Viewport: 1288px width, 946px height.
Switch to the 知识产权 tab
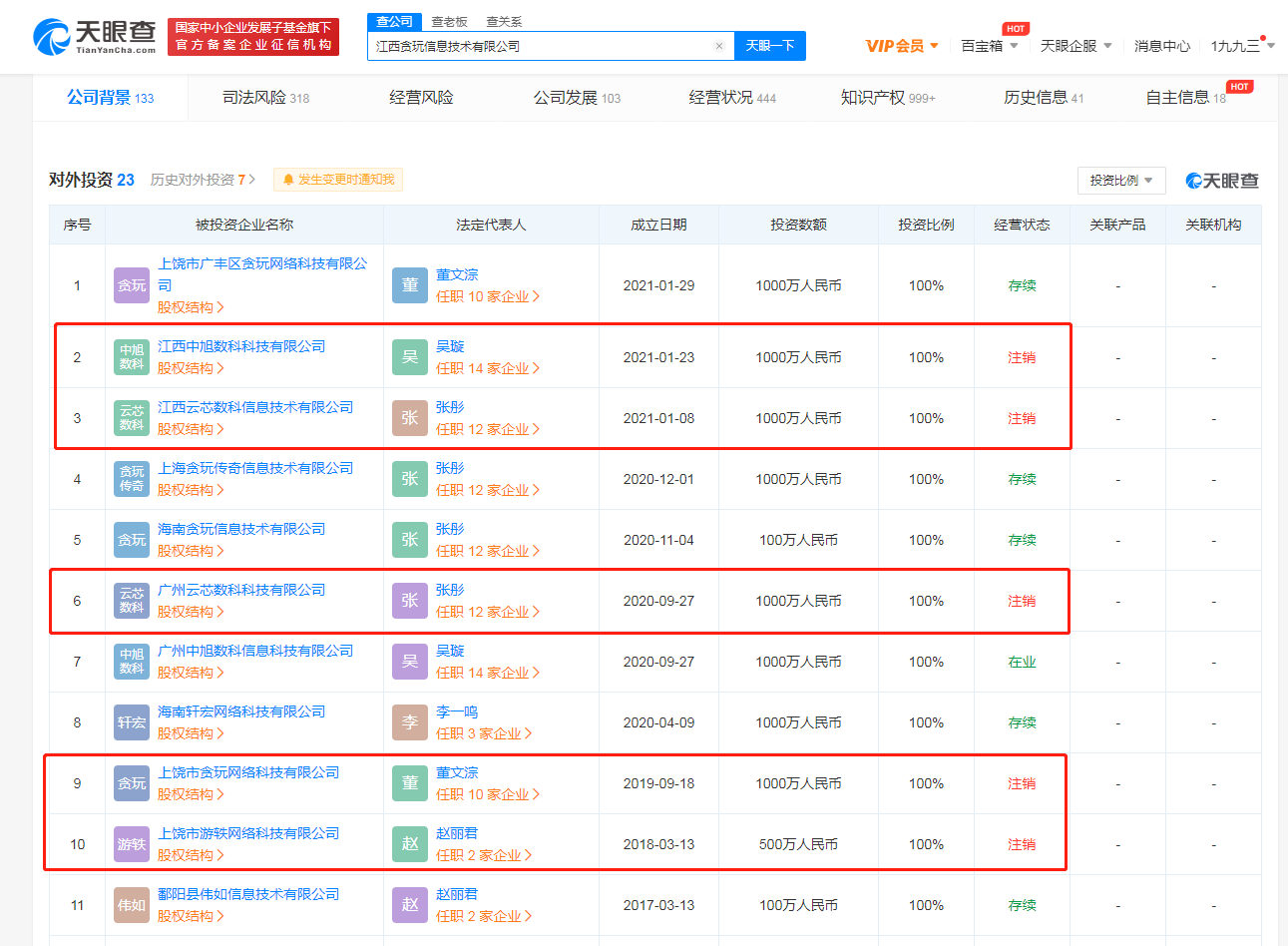888,98
